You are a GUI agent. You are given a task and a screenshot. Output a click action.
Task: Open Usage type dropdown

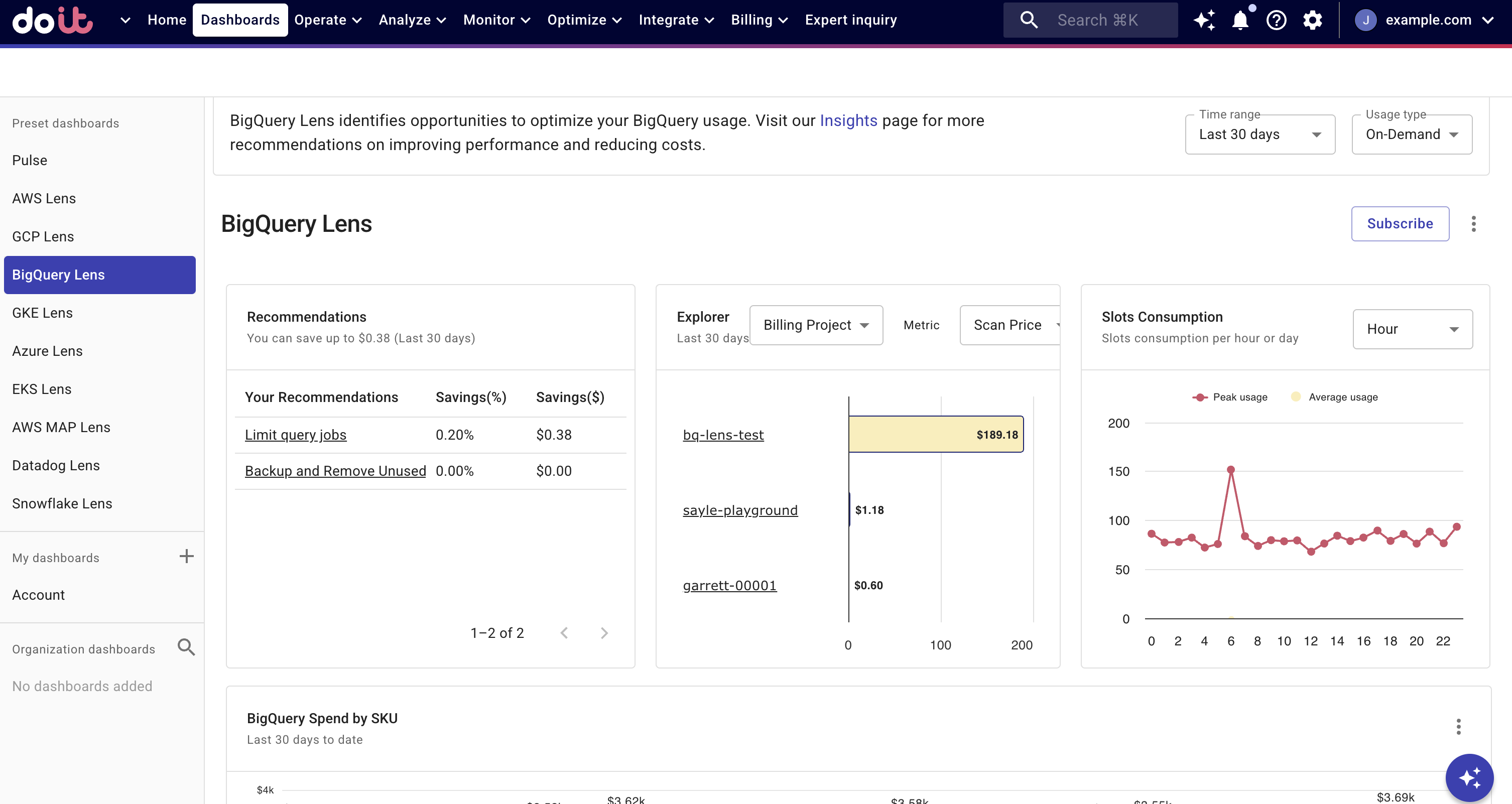tap(1412, 135)
